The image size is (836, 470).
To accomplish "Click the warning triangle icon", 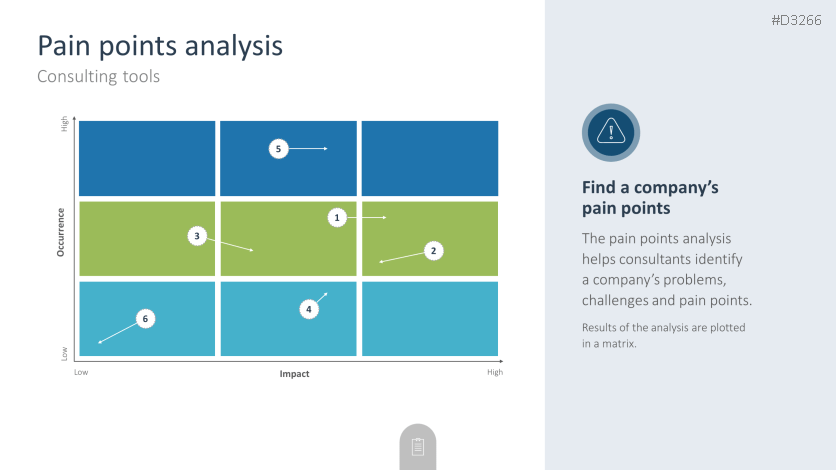I will pyautogui.click(x=610, y=131).
